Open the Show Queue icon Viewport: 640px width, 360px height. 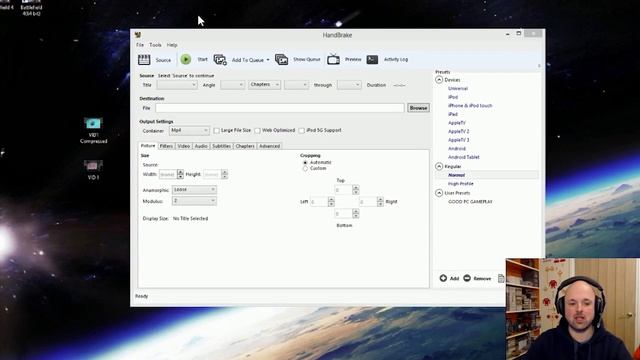point(281,60)
